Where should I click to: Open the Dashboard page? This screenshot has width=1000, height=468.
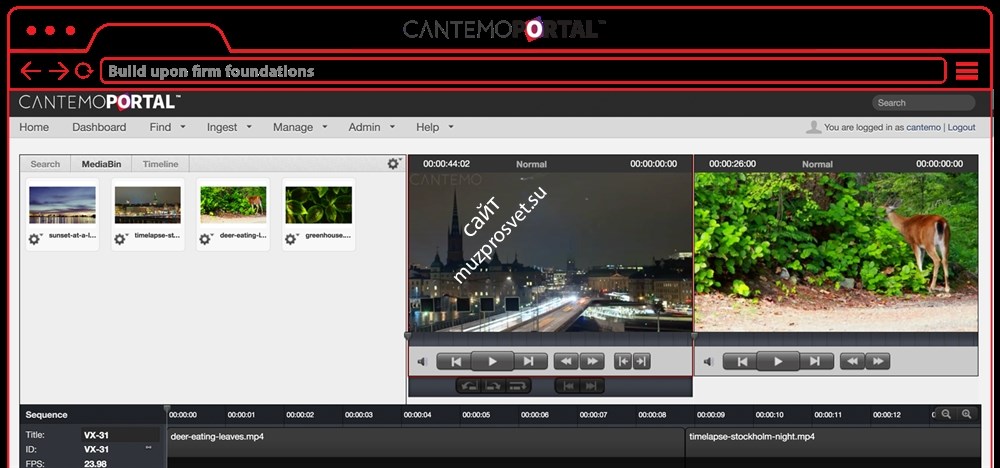(99, 127)
